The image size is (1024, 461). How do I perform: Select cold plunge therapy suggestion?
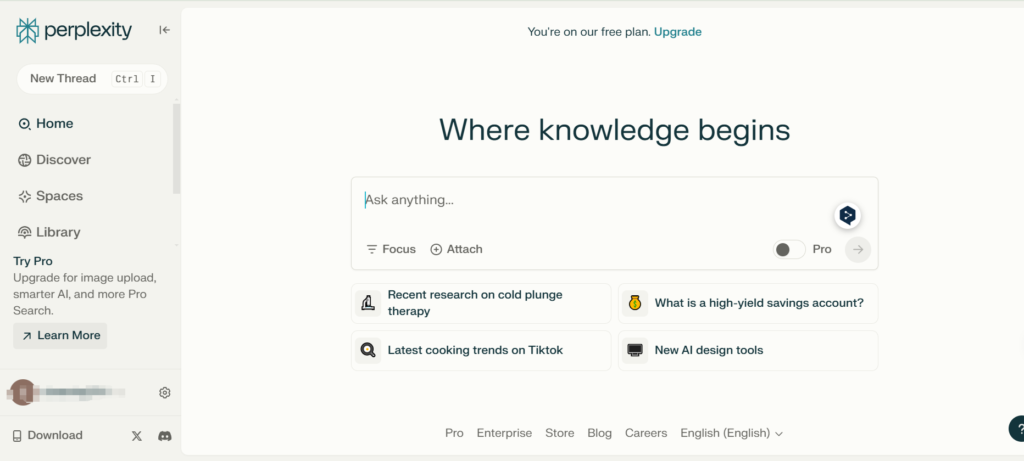click(481, 304)
